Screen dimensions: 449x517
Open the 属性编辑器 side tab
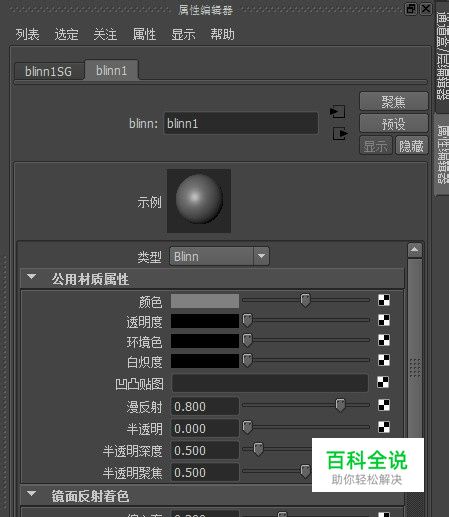[443, 154]
